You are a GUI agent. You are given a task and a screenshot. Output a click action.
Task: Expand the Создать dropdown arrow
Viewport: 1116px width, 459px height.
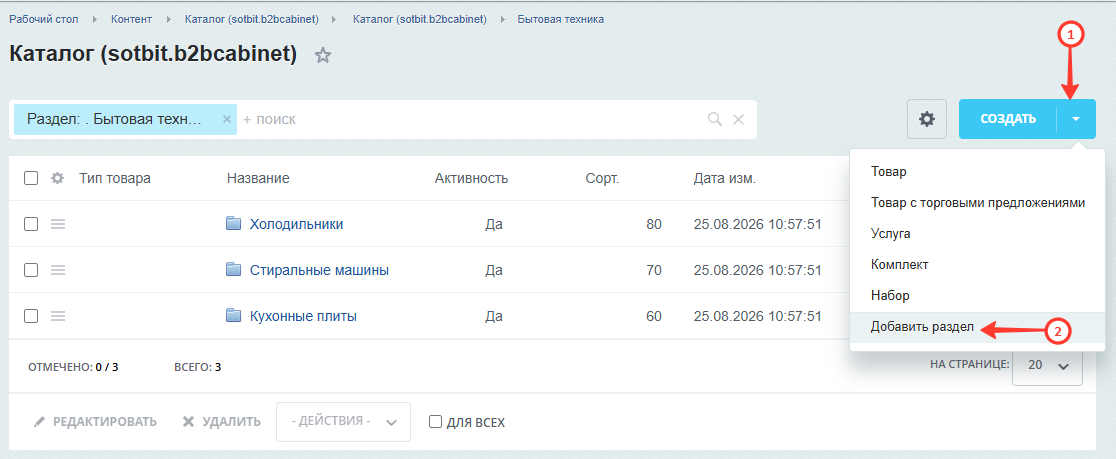tap(1076, 119)
